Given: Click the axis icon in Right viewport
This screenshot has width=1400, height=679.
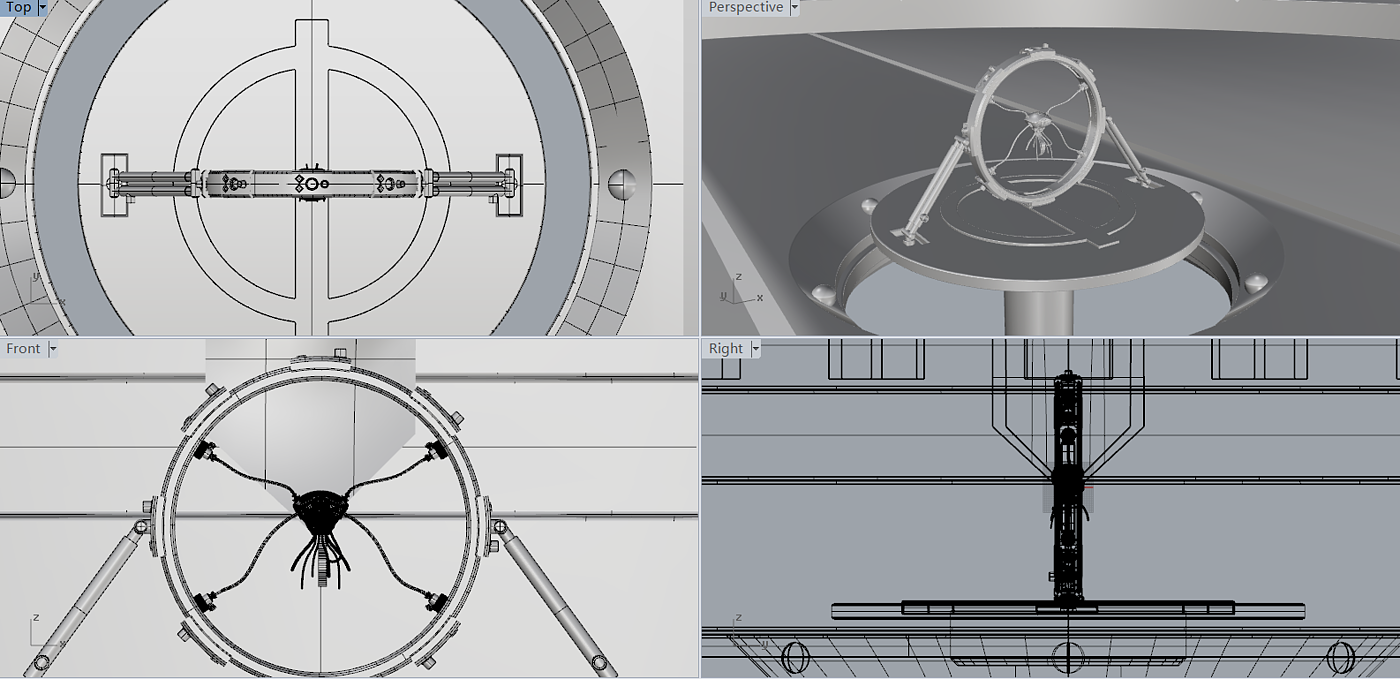Looking at the screenshot, I should point(748,630).
